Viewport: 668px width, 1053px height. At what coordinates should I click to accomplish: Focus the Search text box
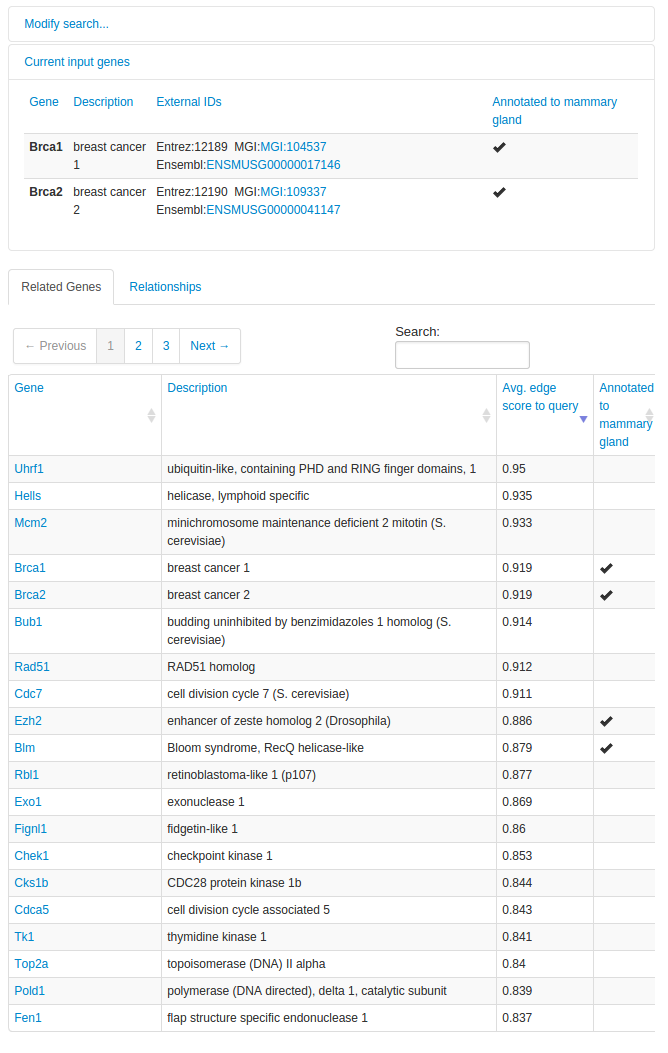pos(462,355)
